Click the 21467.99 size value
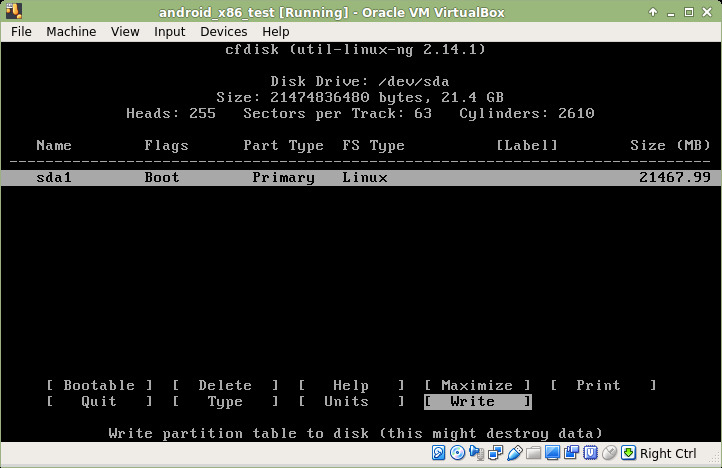 tap(675, 177)
